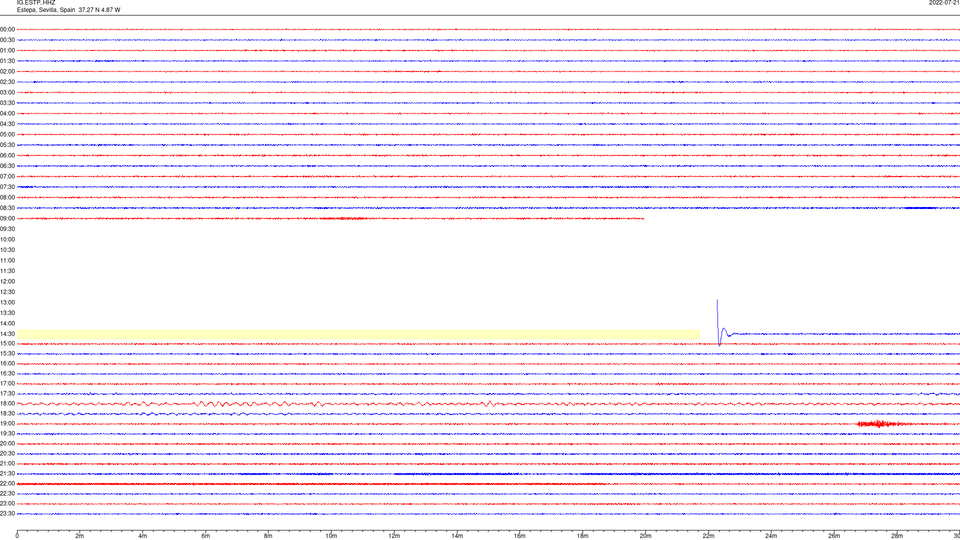Click the 10:00 time label
Screen dimensions: 960x540
tap(7, 239)
